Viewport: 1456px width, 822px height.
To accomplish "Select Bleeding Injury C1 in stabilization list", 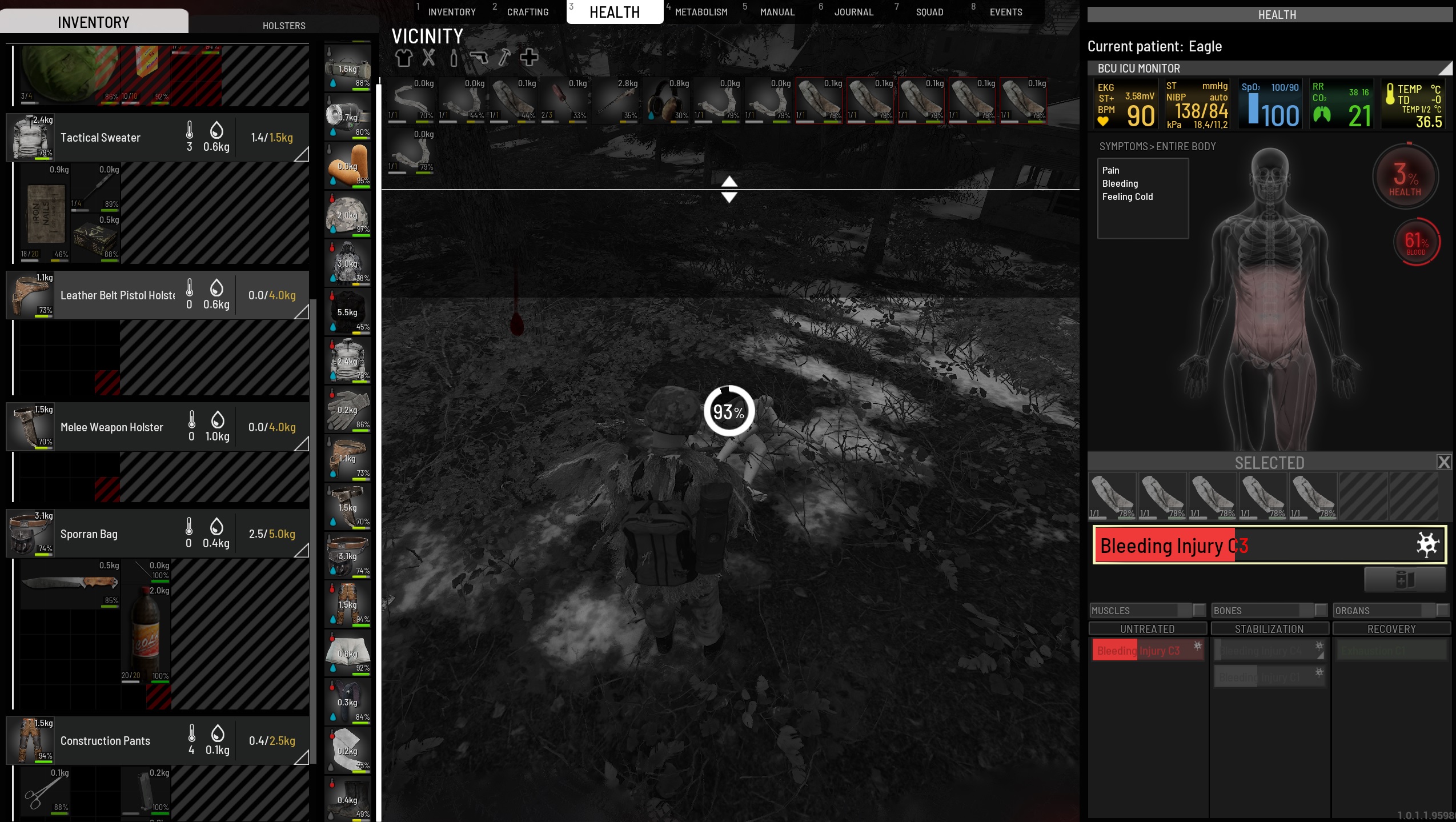I will click(1269, 677).
